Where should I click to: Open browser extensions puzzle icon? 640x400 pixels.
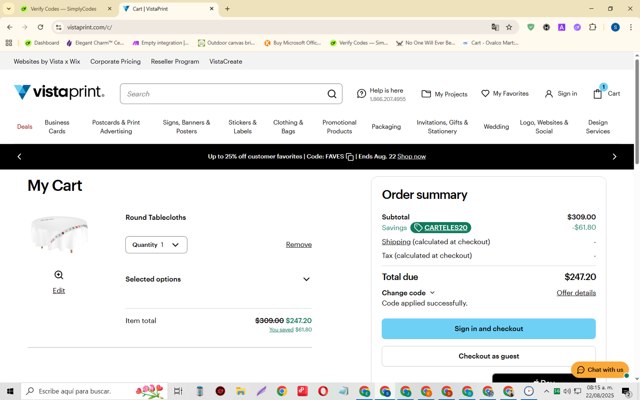click(x=593, y=27)
